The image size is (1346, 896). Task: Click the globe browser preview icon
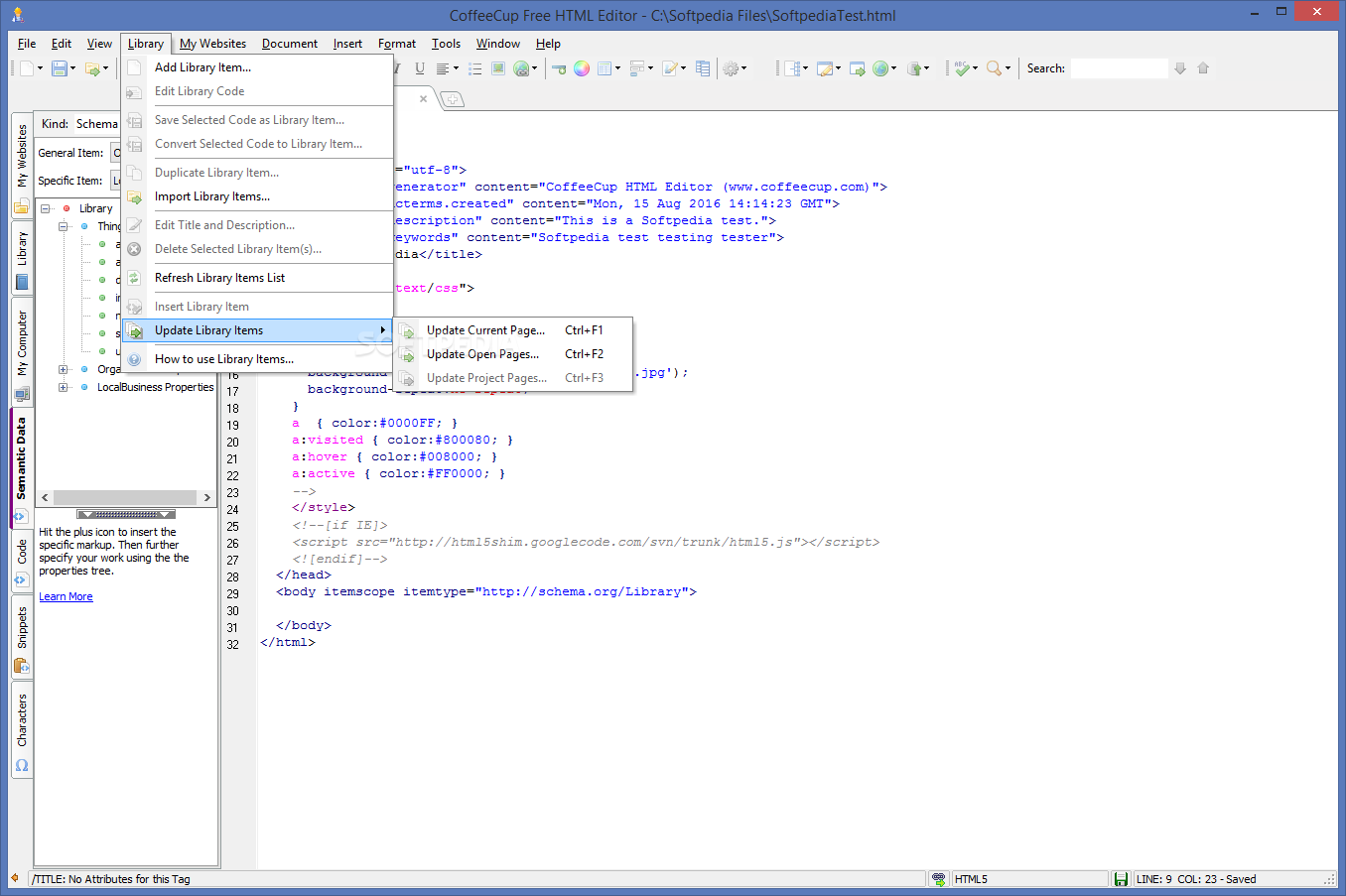click(879, 68)
